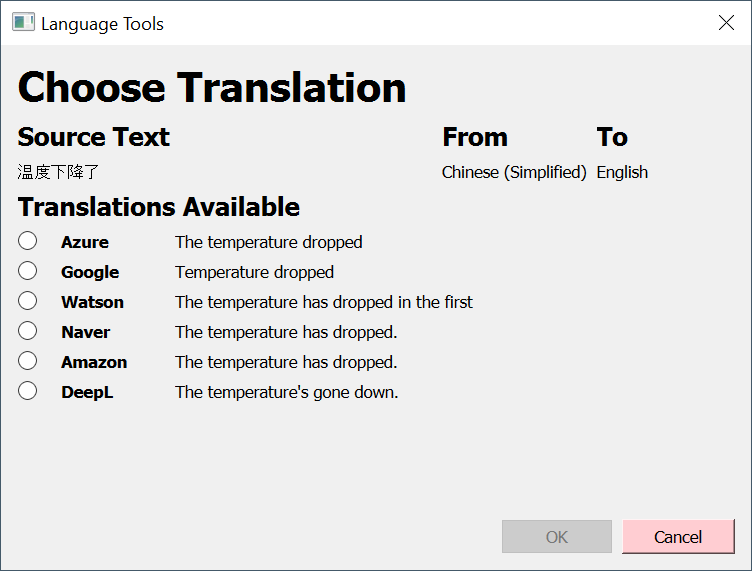Screen dimensions: 752x571
Task: Click the Chinese source text 温度下降了
Action: [x=58, y=172]
